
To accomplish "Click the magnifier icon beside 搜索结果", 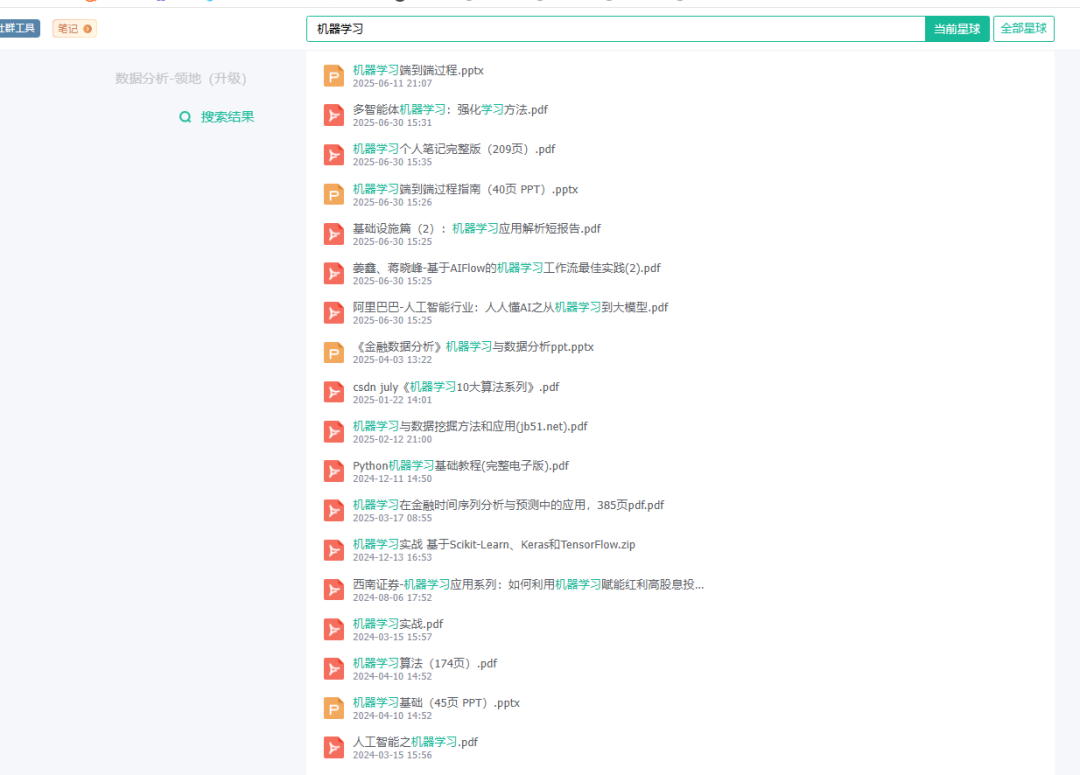I will pyautogui.click(x=185, y=117).
